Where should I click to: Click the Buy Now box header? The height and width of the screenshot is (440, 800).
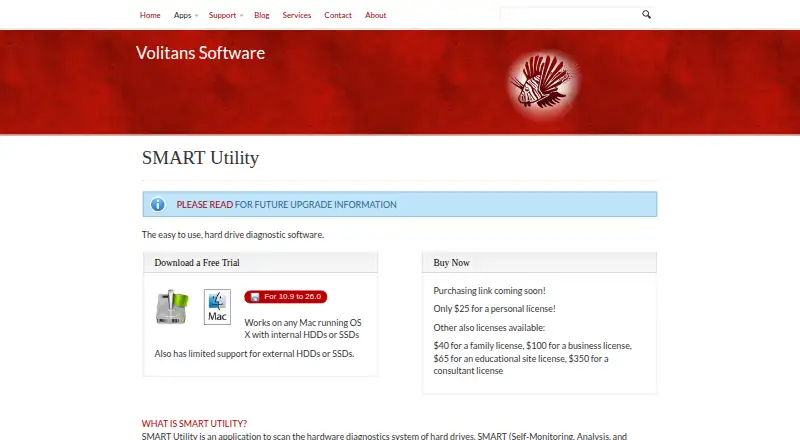coord(539,262)
